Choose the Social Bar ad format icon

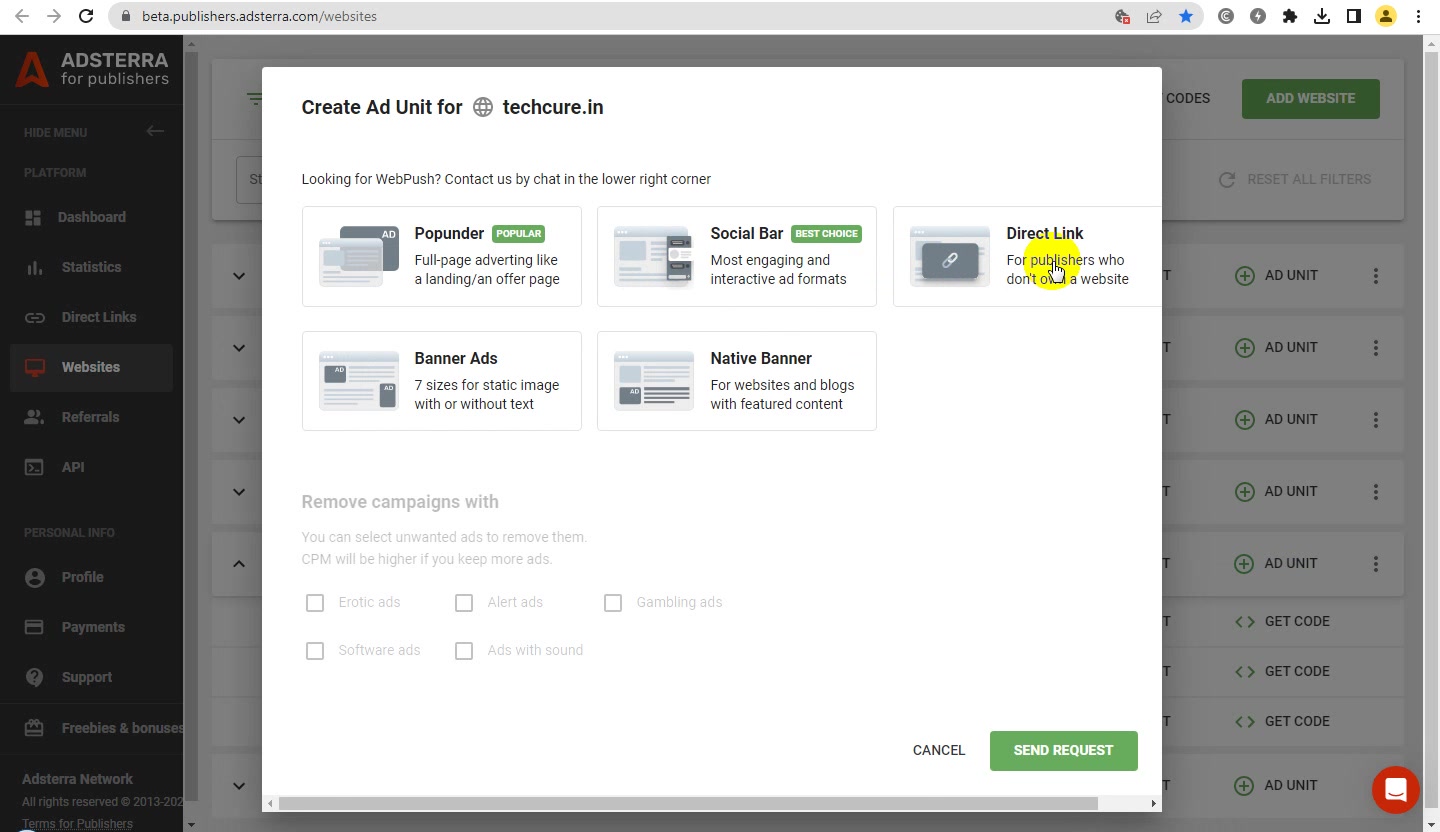[654, 256]
